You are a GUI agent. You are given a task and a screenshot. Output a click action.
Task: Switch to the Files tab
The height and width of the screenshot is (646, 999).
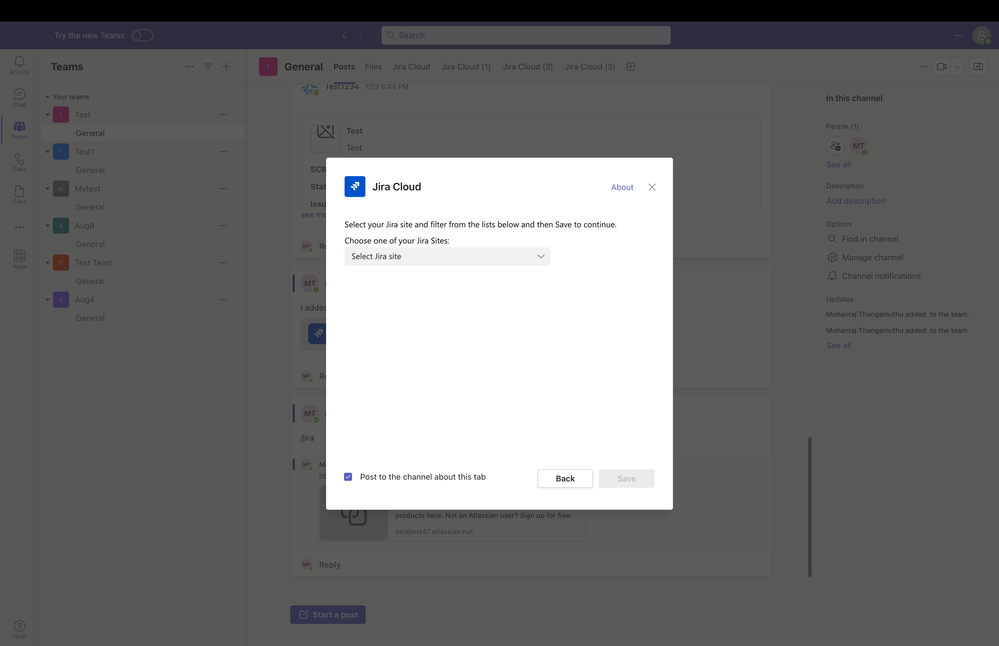(373, 66)
